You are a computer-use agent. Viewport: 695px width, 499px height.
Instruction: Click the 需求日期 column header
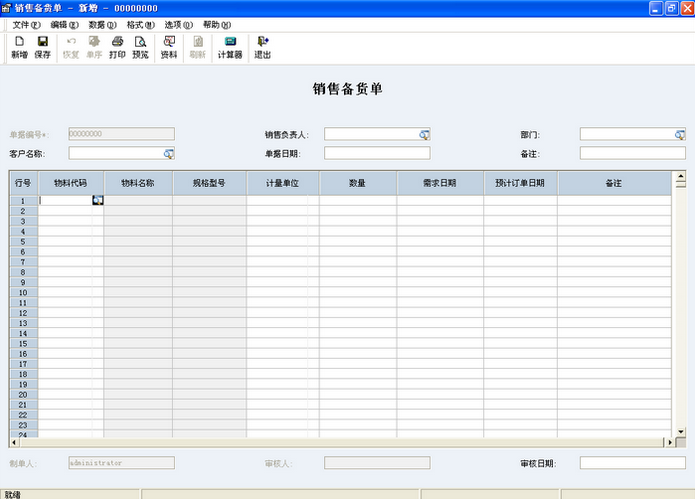coord(439,183)
